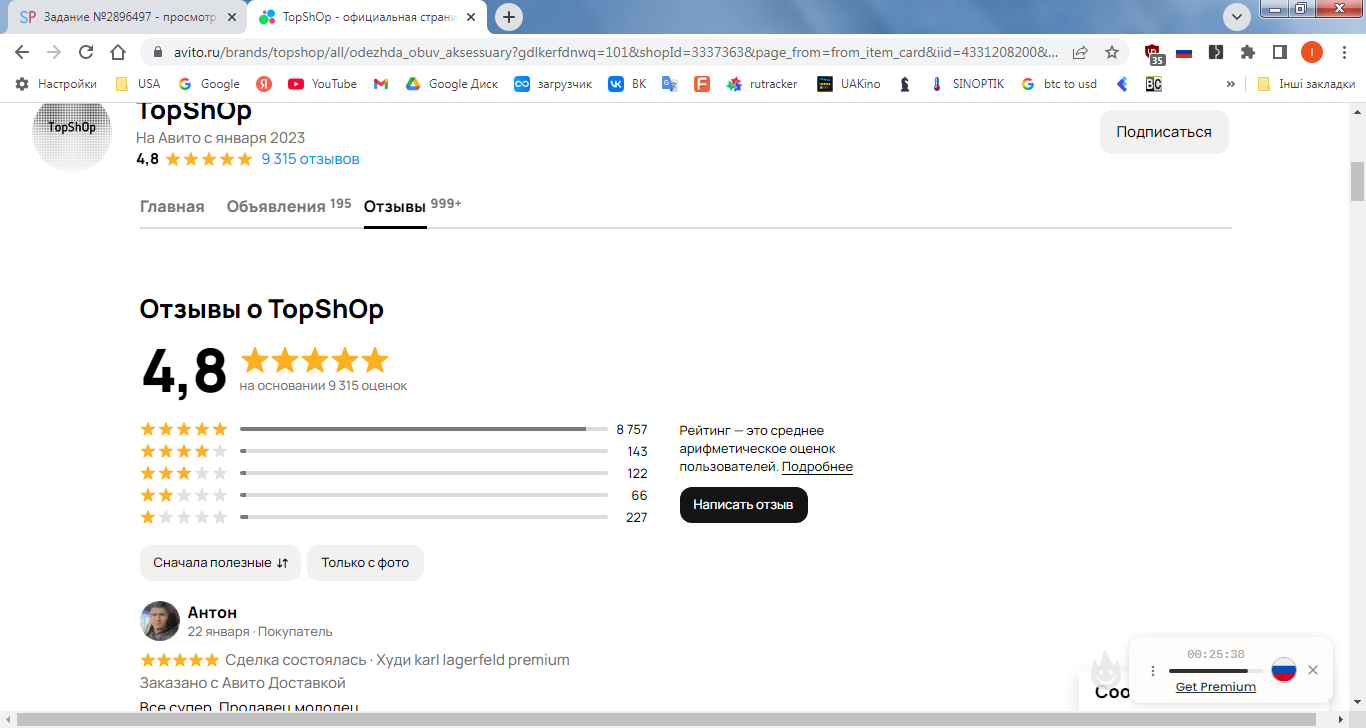Image resolution: width=1366 pixels, height=728 pixels.
Task: Open the Chrome profile avatar
Action: coord(1311,52)
